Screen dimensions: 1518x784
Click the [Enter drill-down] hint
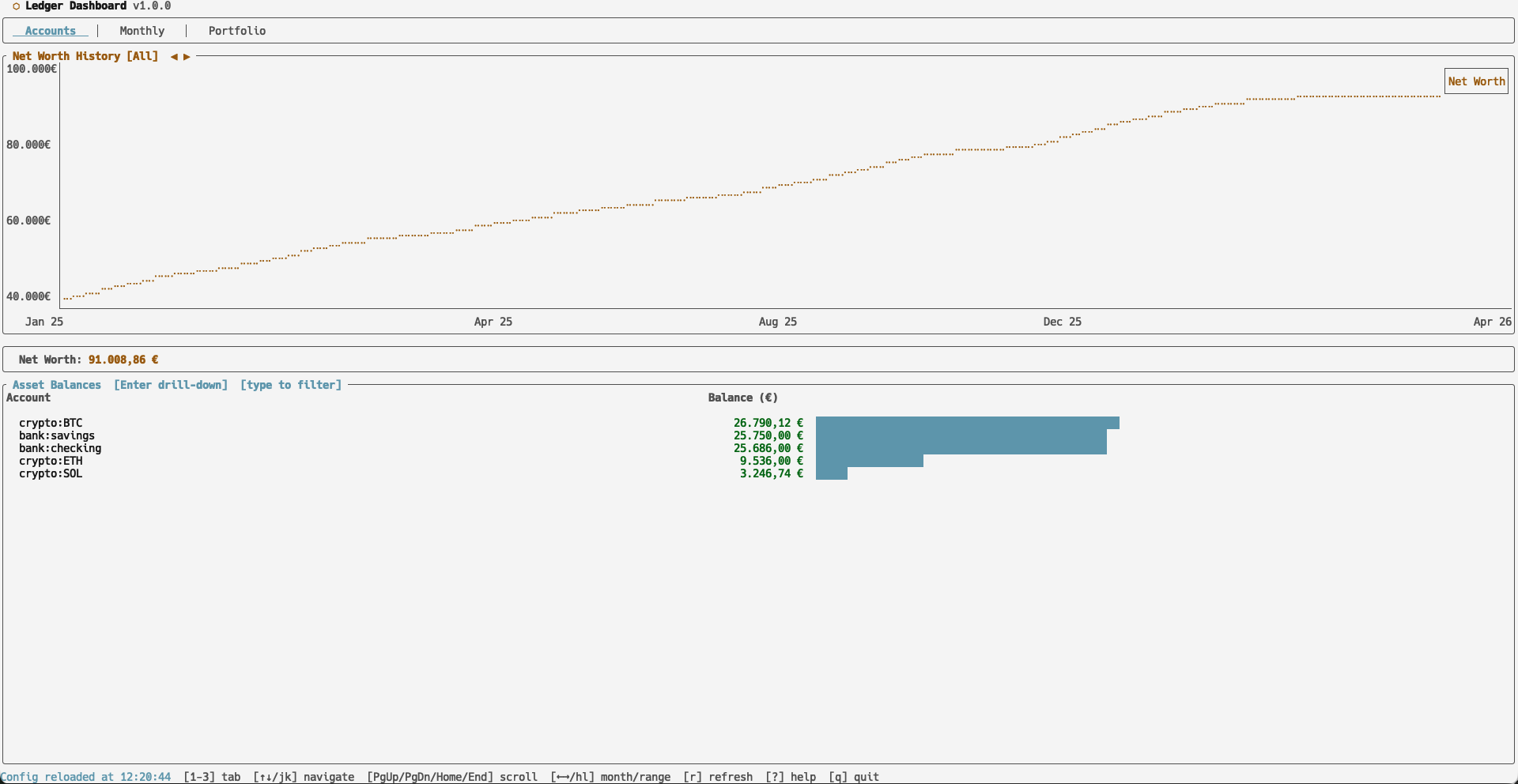[171, 385]
